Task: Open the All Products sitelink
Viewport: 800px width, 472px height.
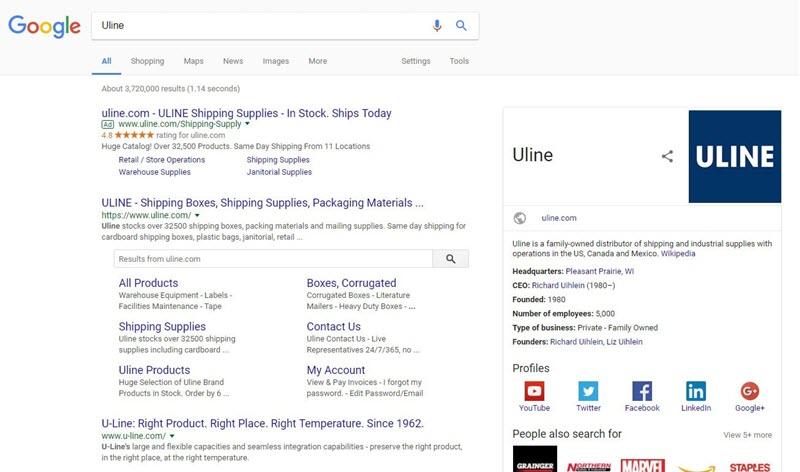Action: 148,283
